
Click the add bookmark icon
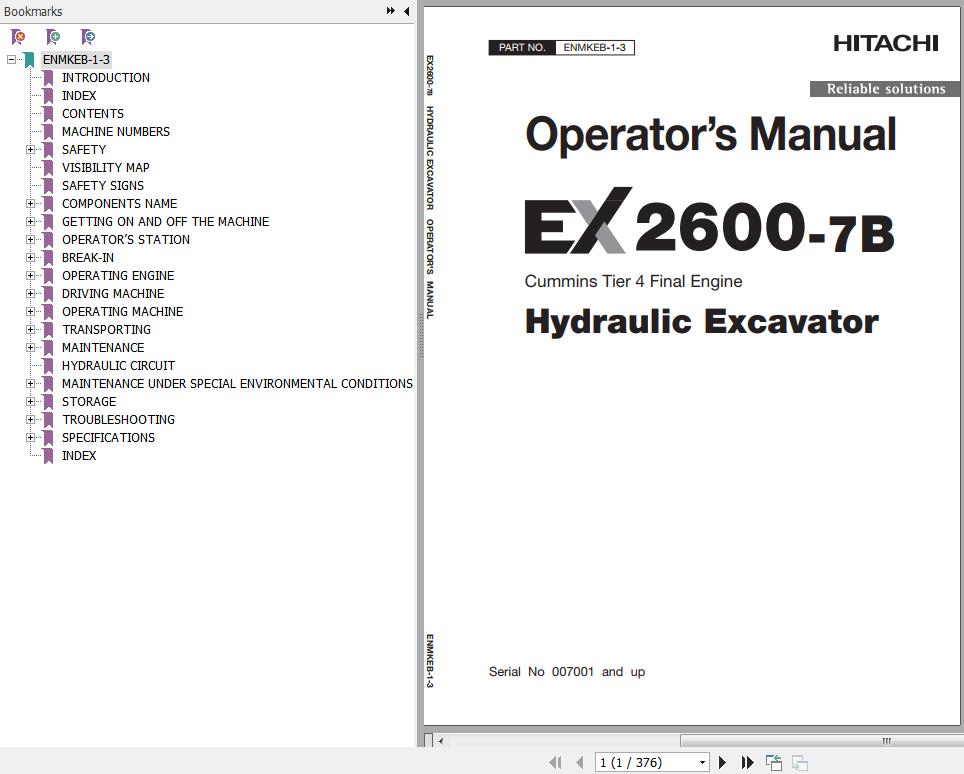pyautogui.click(x=53, y=37)
